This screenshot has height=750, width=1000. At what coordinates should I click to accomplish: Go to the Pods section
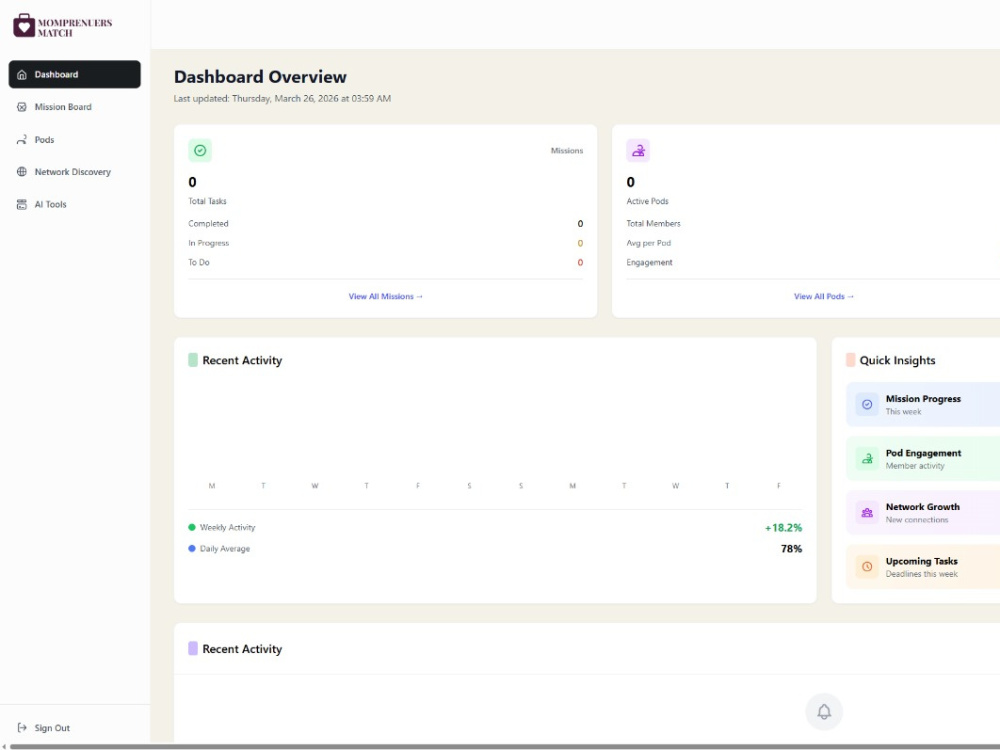(75, 140)
